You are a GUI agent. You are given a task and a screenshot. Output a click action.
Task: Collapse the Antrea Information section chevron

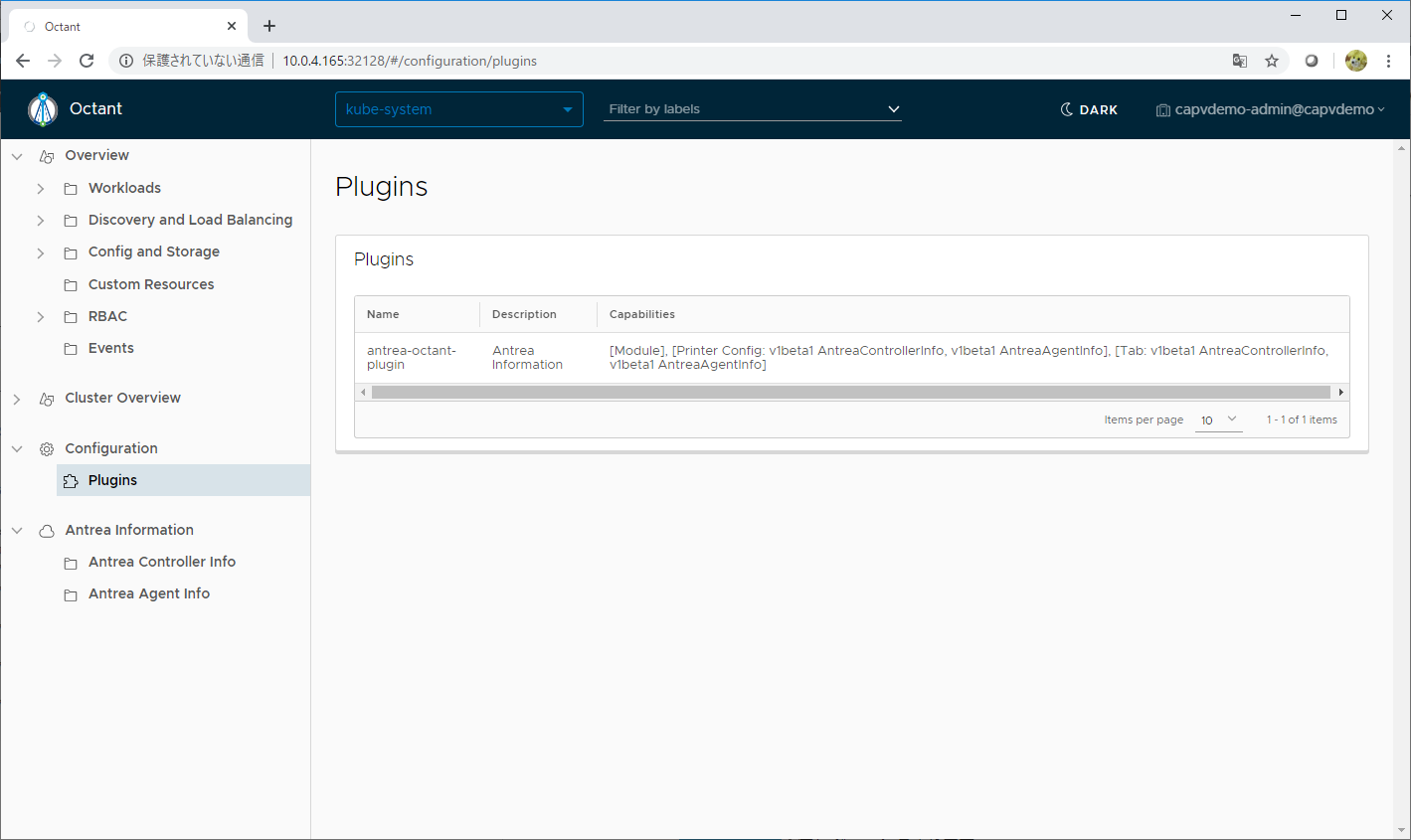click(17, 531)
